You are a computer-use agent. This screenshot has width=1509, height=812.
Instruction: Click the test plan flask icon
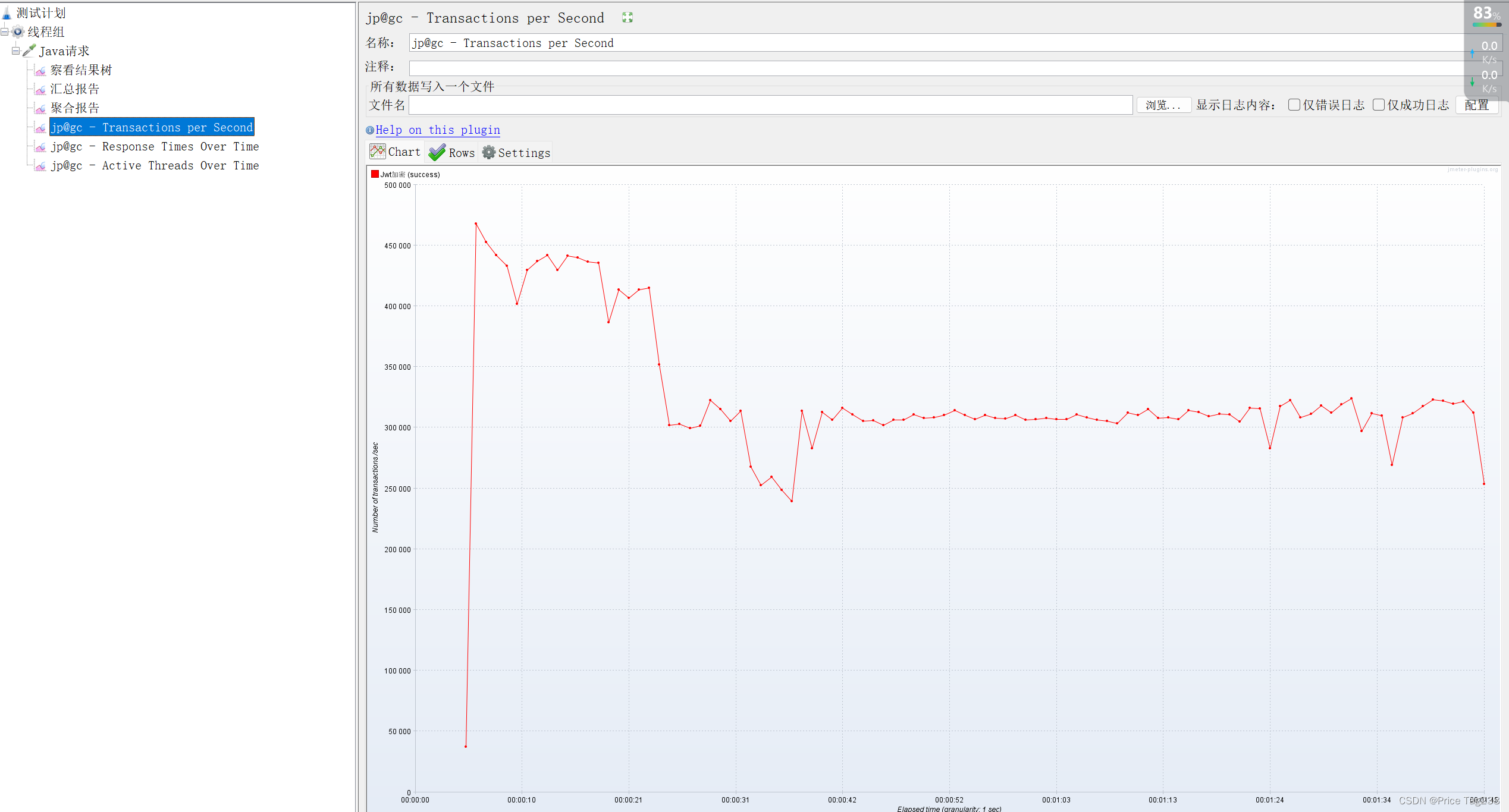(x=7, y=12)
